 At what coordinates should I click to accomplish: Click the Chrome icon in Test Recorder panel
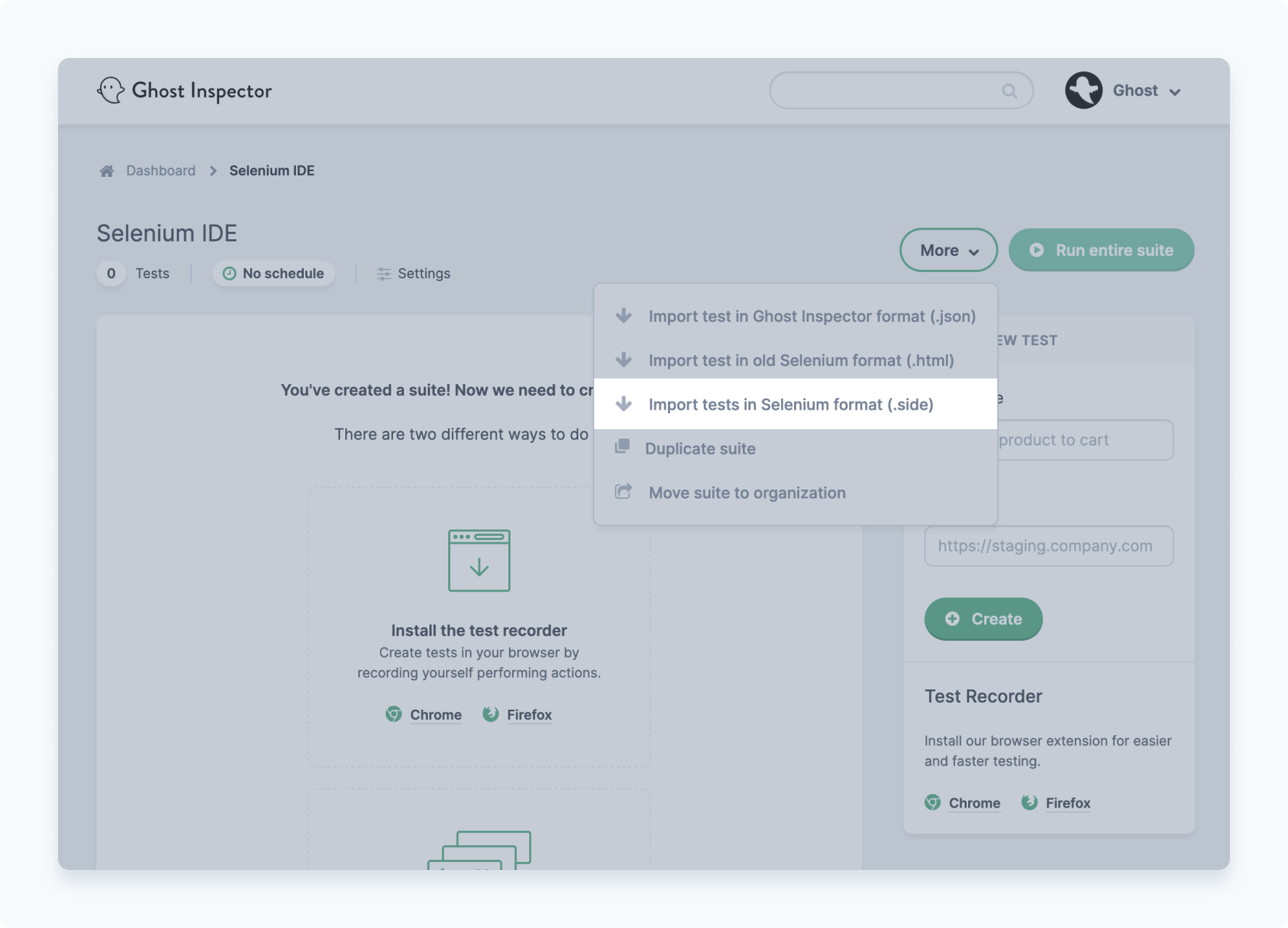point(933,803)
